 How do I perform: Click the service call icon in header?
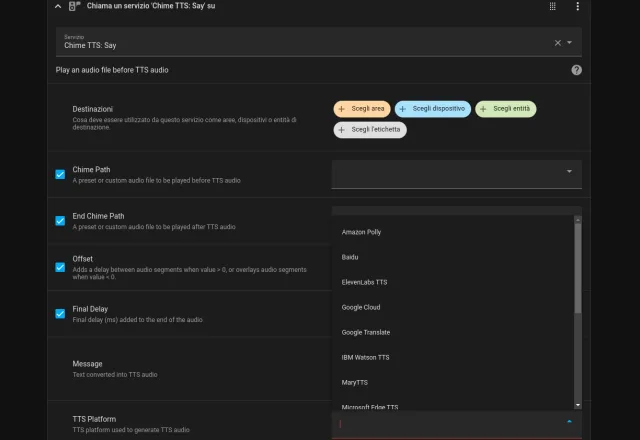[x=75, y=6]
